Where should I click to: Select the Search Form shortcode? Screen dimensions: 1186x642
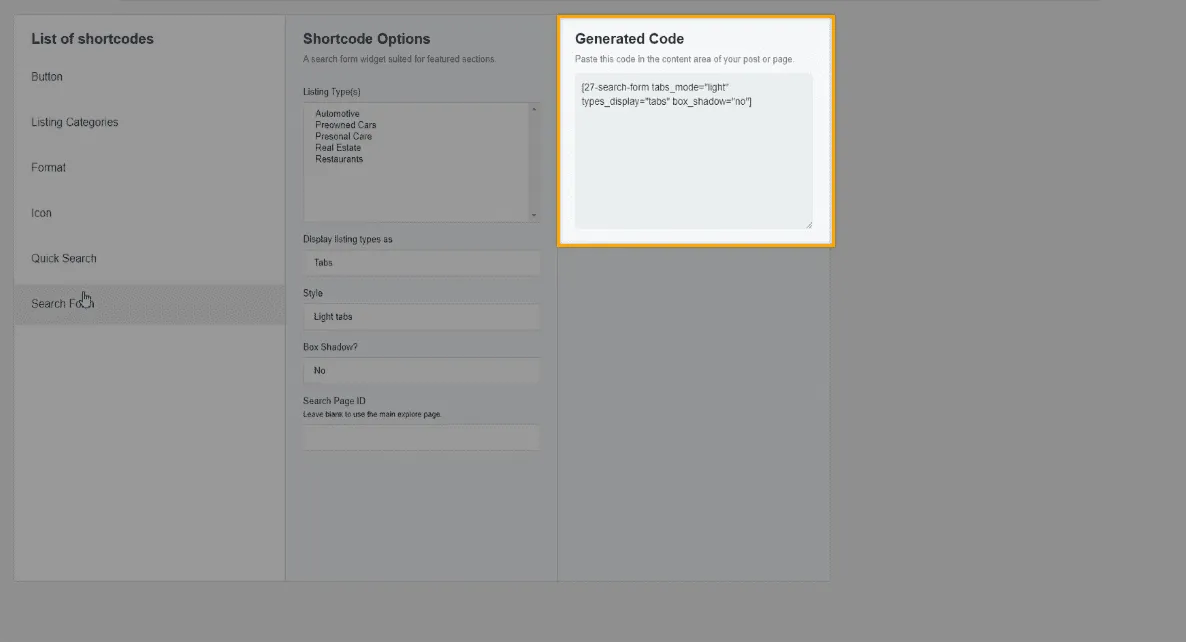62,304
